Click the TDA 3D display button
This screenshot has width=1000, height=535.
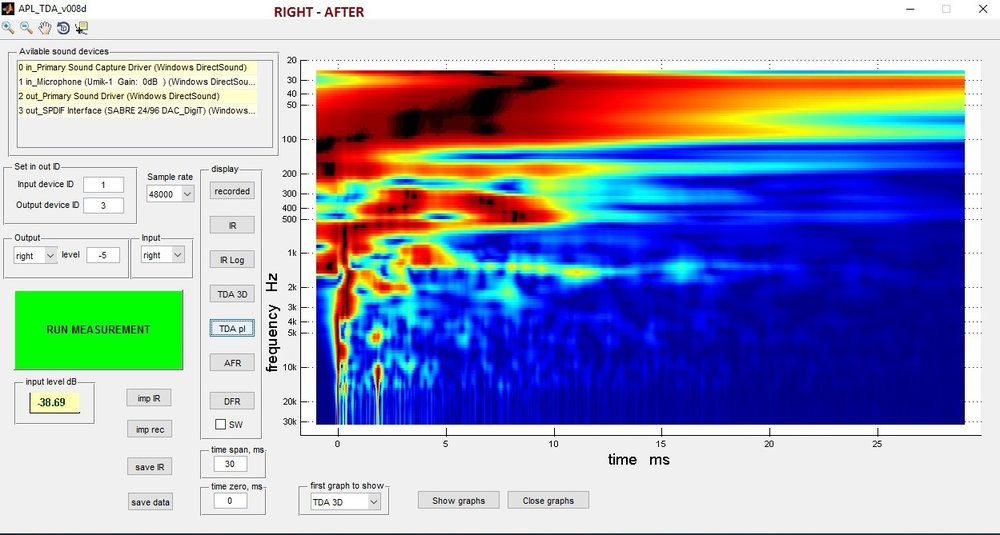point(232,294)
